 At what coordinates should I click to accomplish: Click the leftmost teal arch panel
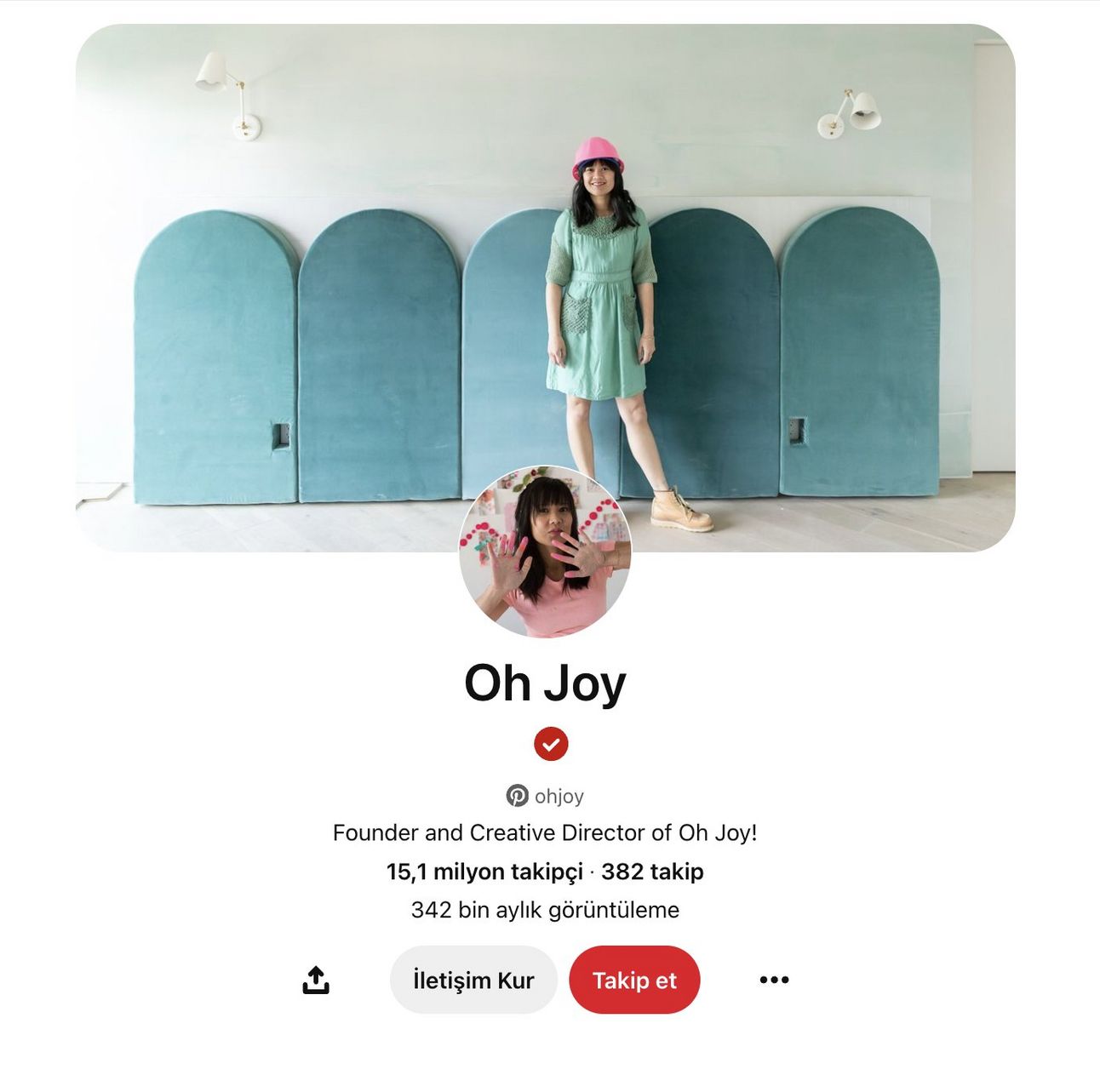click(x=215, y=357)
